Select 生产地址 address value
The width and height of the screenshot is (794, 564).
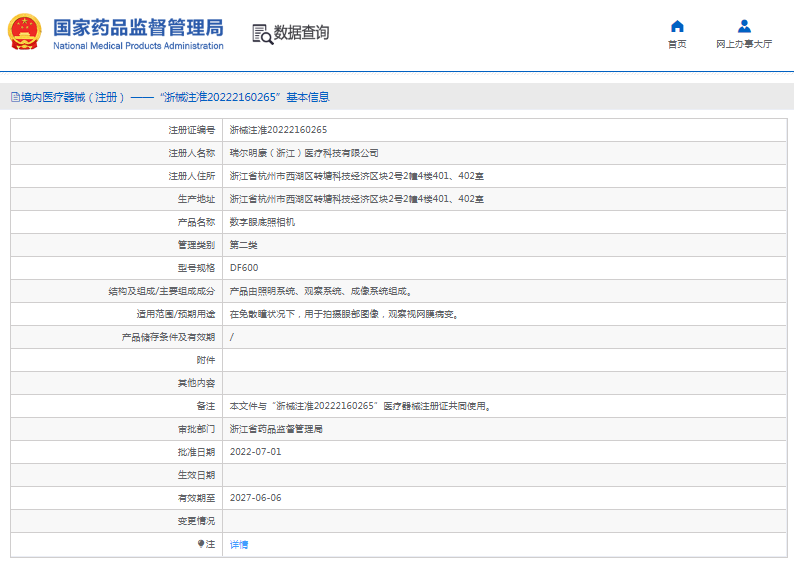[356, 199]
